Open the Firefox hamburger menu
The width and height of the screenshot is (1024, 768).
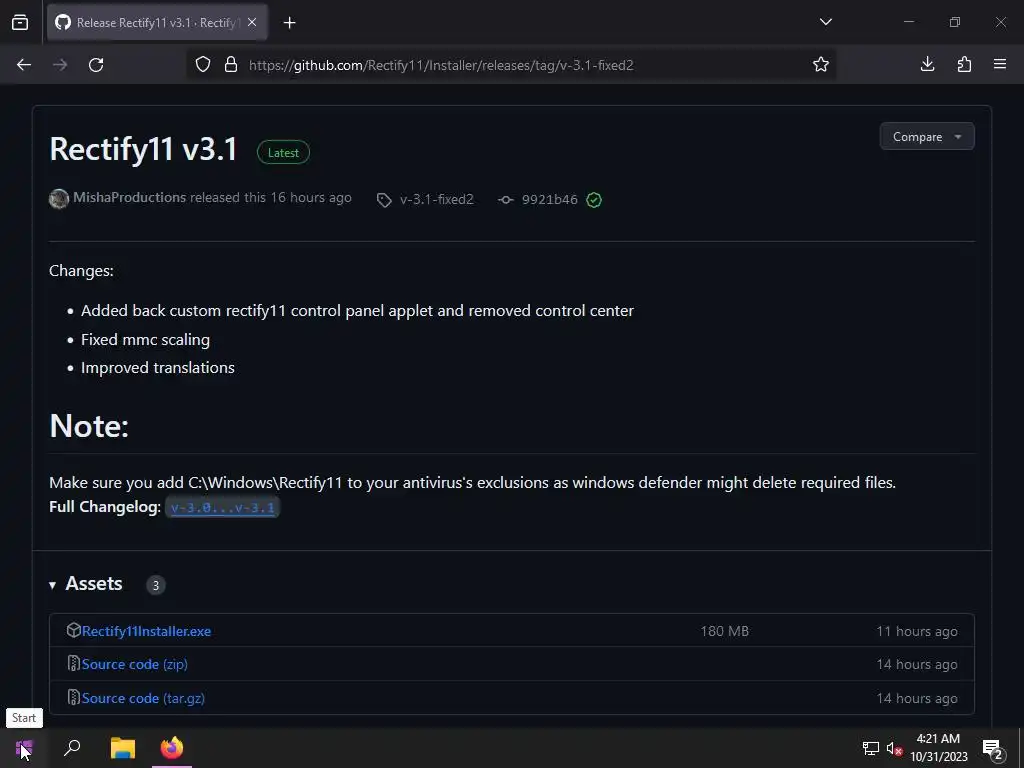click(x=1000, y=64)
